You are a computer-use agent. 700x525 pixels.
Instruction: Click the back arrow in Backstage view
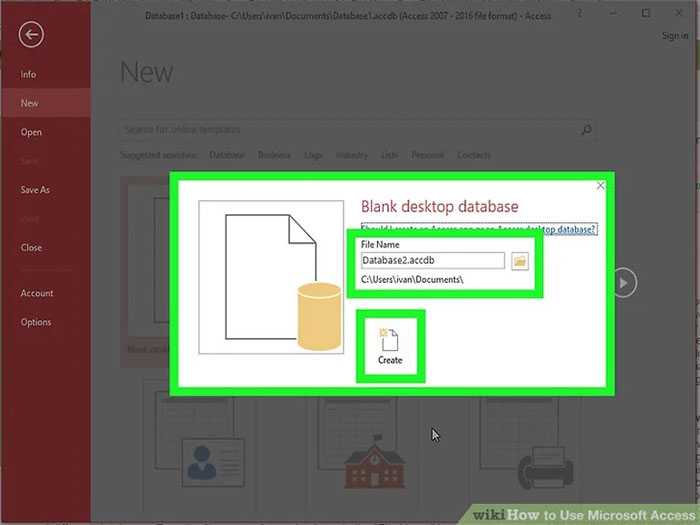31,34
